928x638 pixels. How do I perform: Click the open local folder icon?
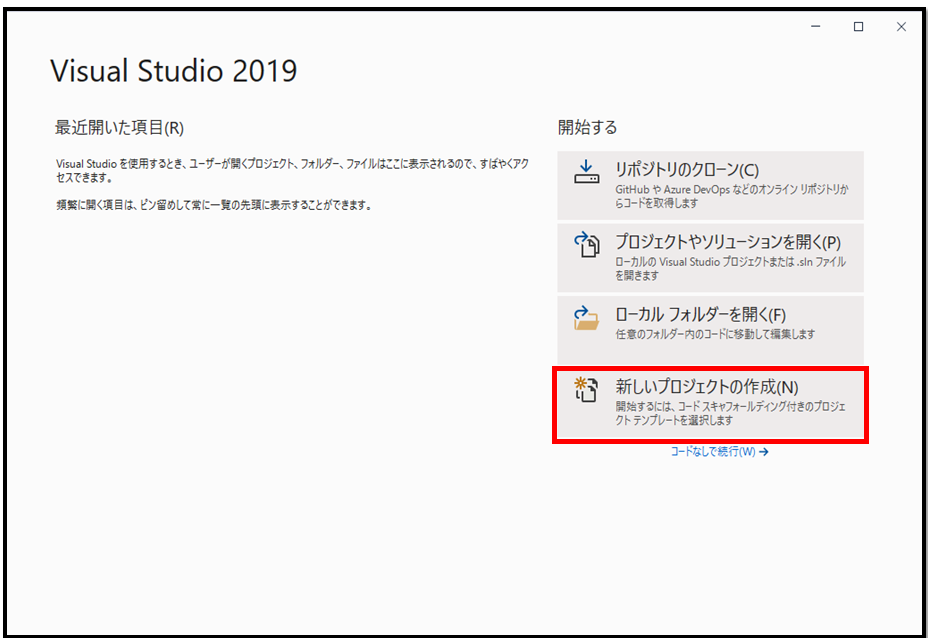[x=586, y=318]
